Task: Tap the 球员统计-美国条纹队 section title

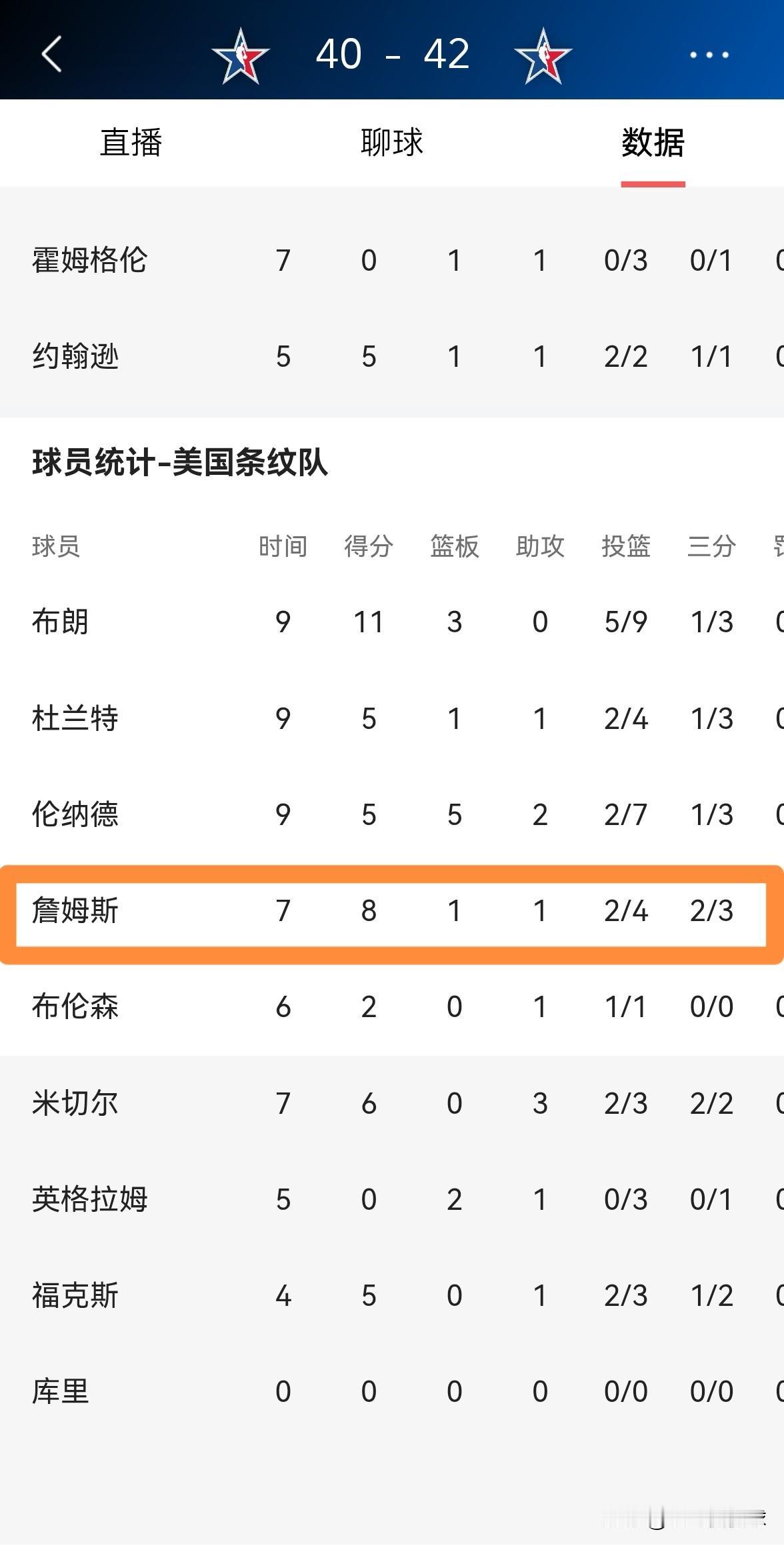Action: 180,463
